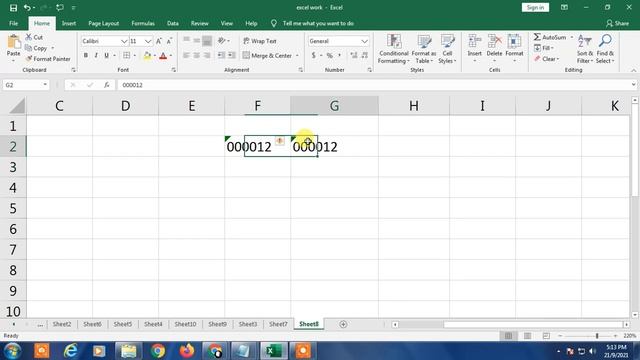Image resolution: width=640 pixels, height=360 pixels.
Task: Switch to Page Layout view in status bar
Action: click(527, 336)
